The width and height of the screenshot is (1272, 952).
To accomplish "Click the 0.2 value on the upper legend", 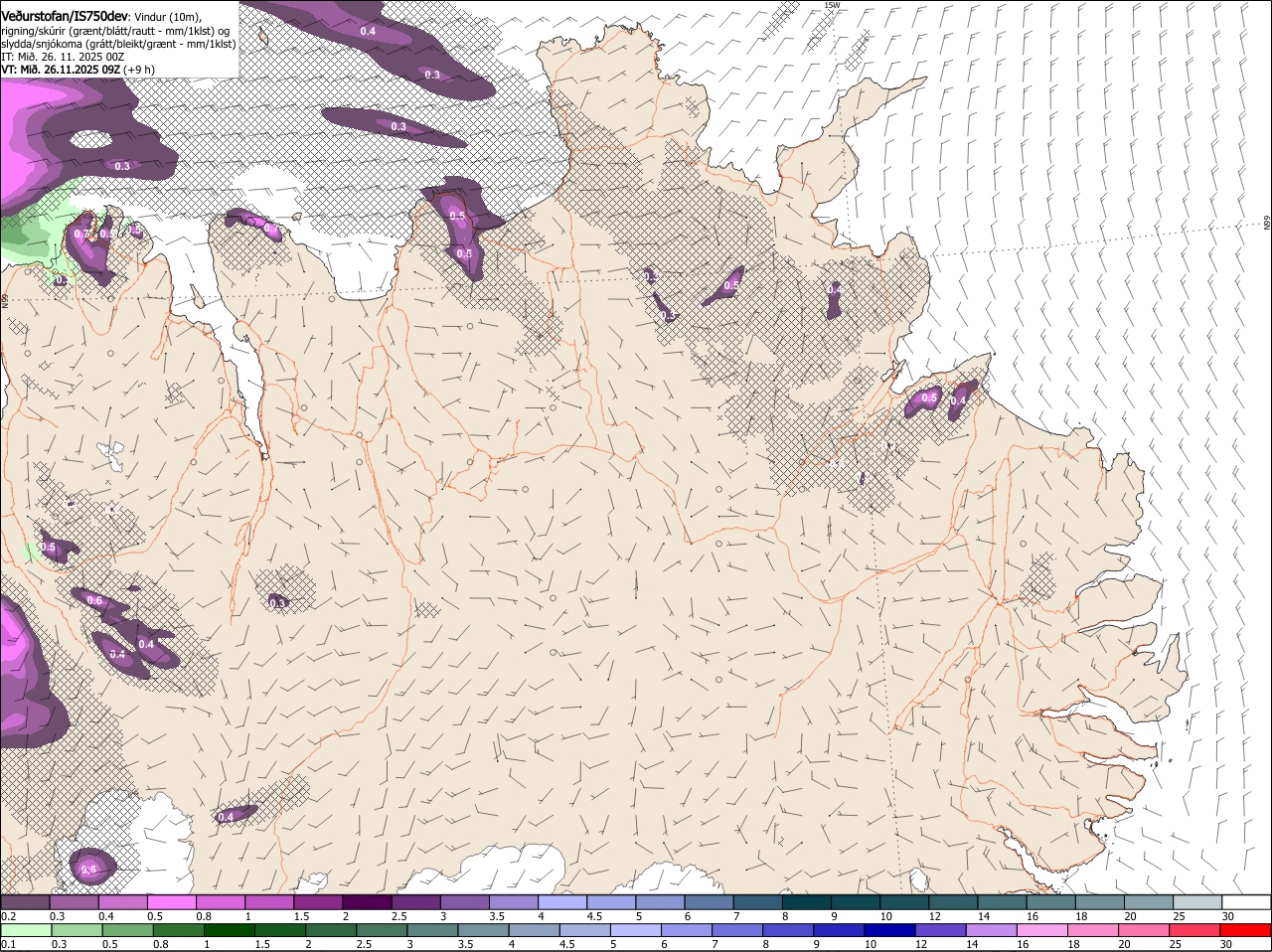I will coord(8,915).
